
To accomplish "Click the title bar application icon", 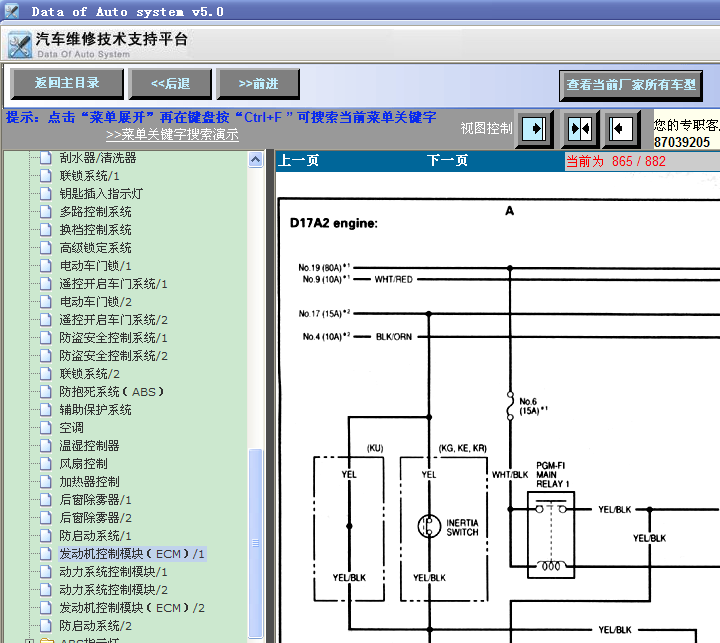I will 12,11.
